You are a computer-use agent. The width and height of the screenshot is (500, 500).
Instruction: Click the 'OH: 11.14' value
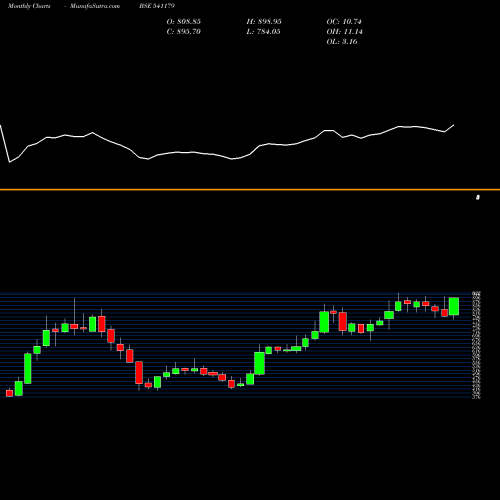(345, 32)
